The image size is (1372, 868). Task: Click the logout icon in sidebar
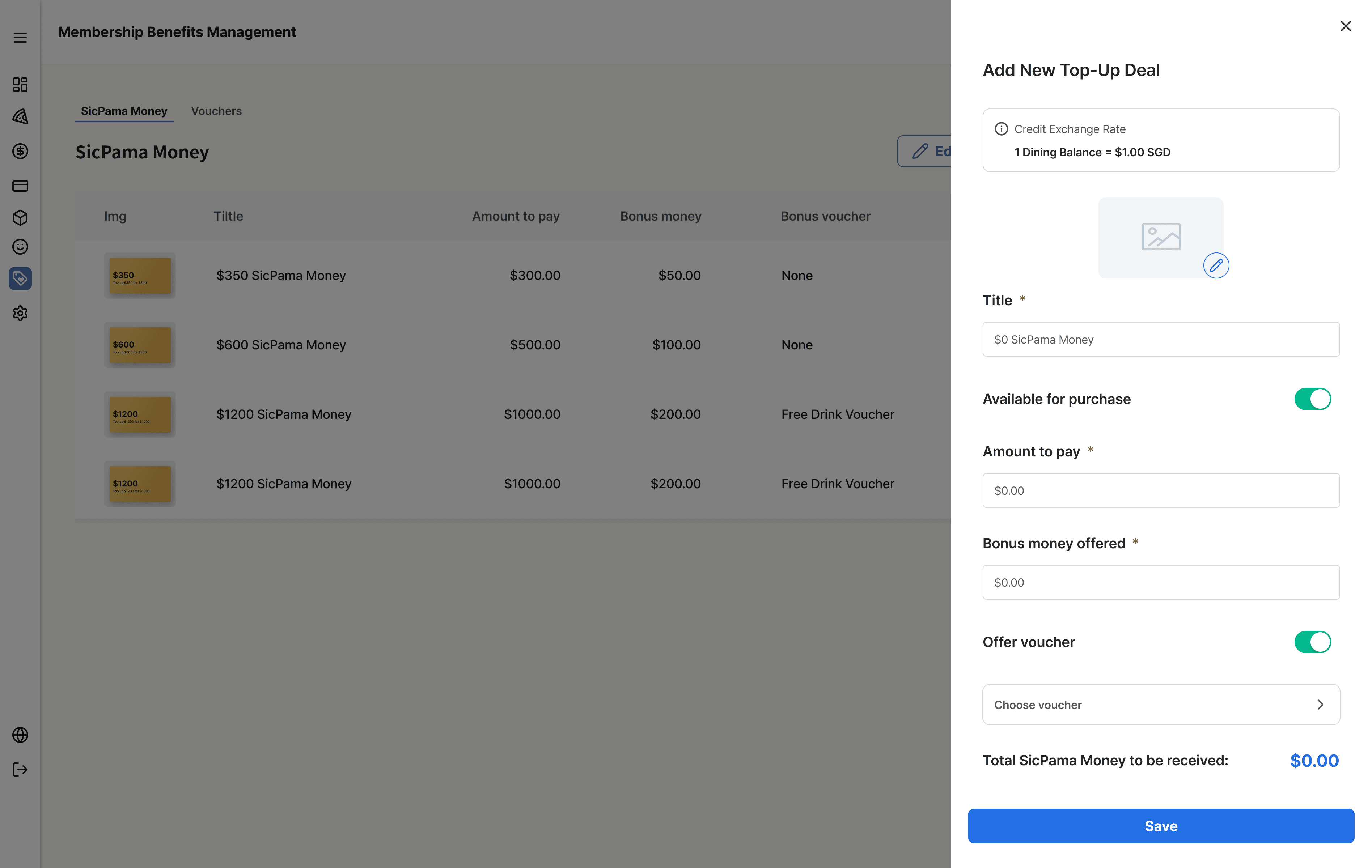click(20, 770)
